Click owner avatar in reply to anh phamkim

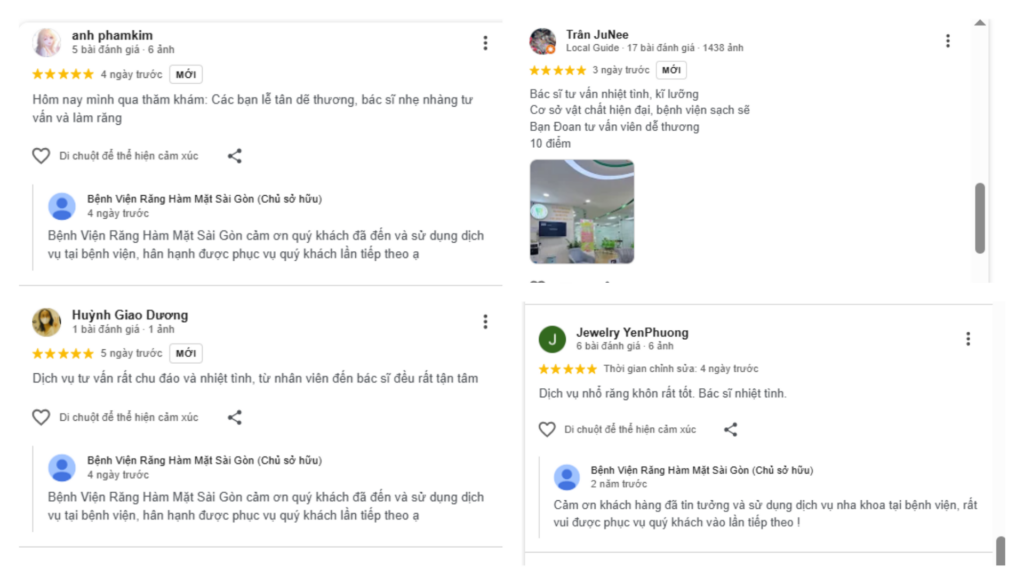tap(62, 206)
